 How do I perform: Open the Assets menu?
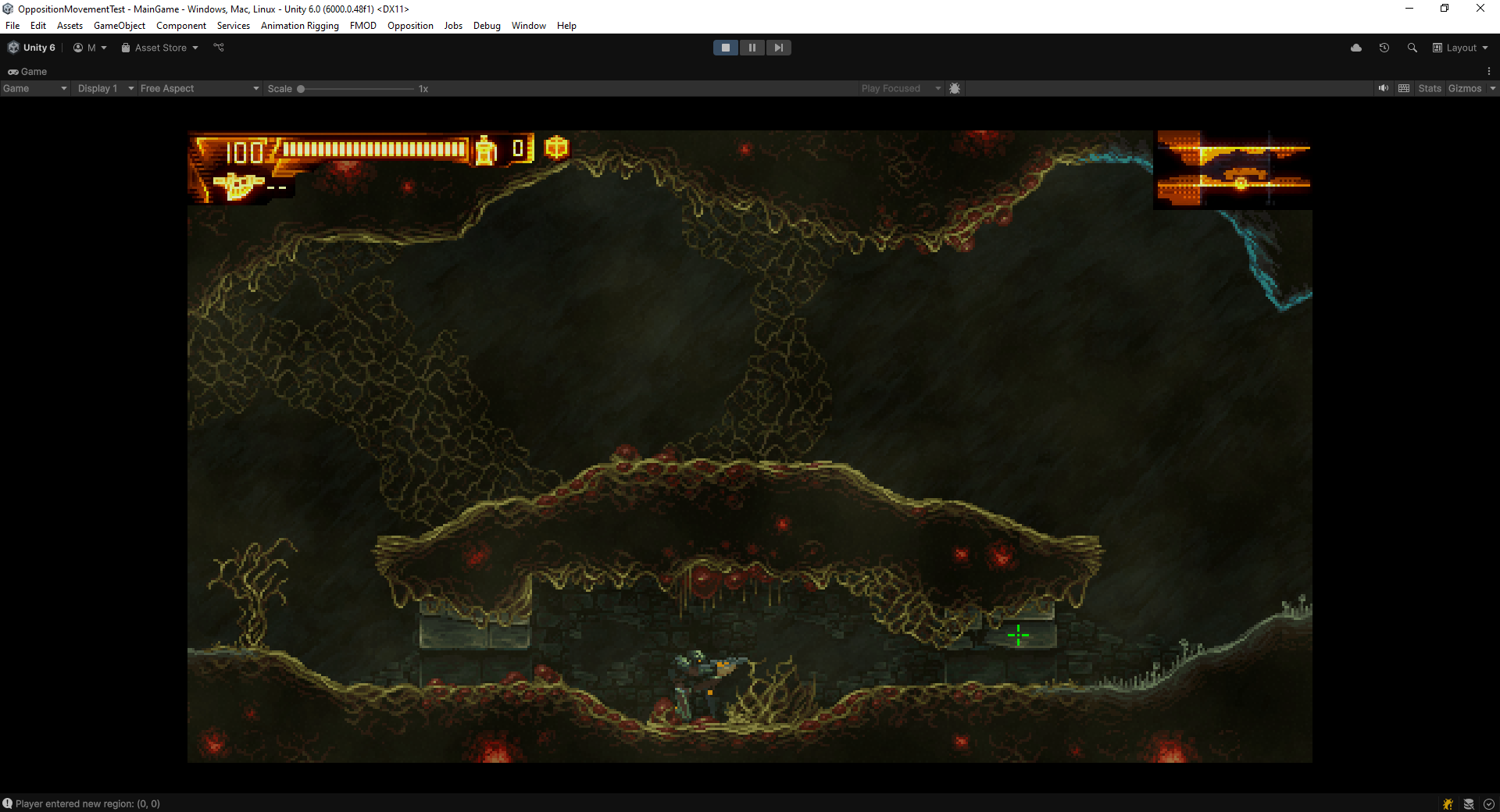70,26
